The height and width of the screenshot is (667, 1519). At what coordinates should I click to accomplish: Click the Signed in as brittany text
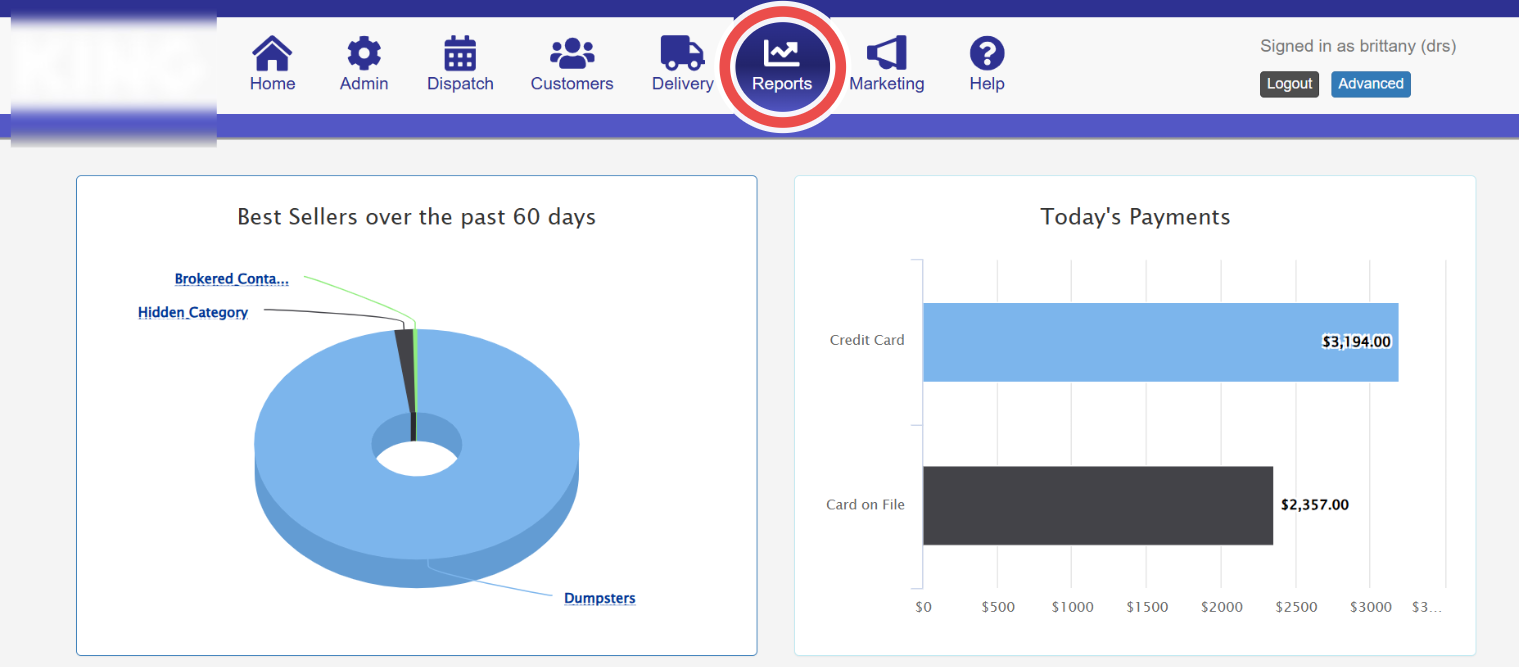1358,46
